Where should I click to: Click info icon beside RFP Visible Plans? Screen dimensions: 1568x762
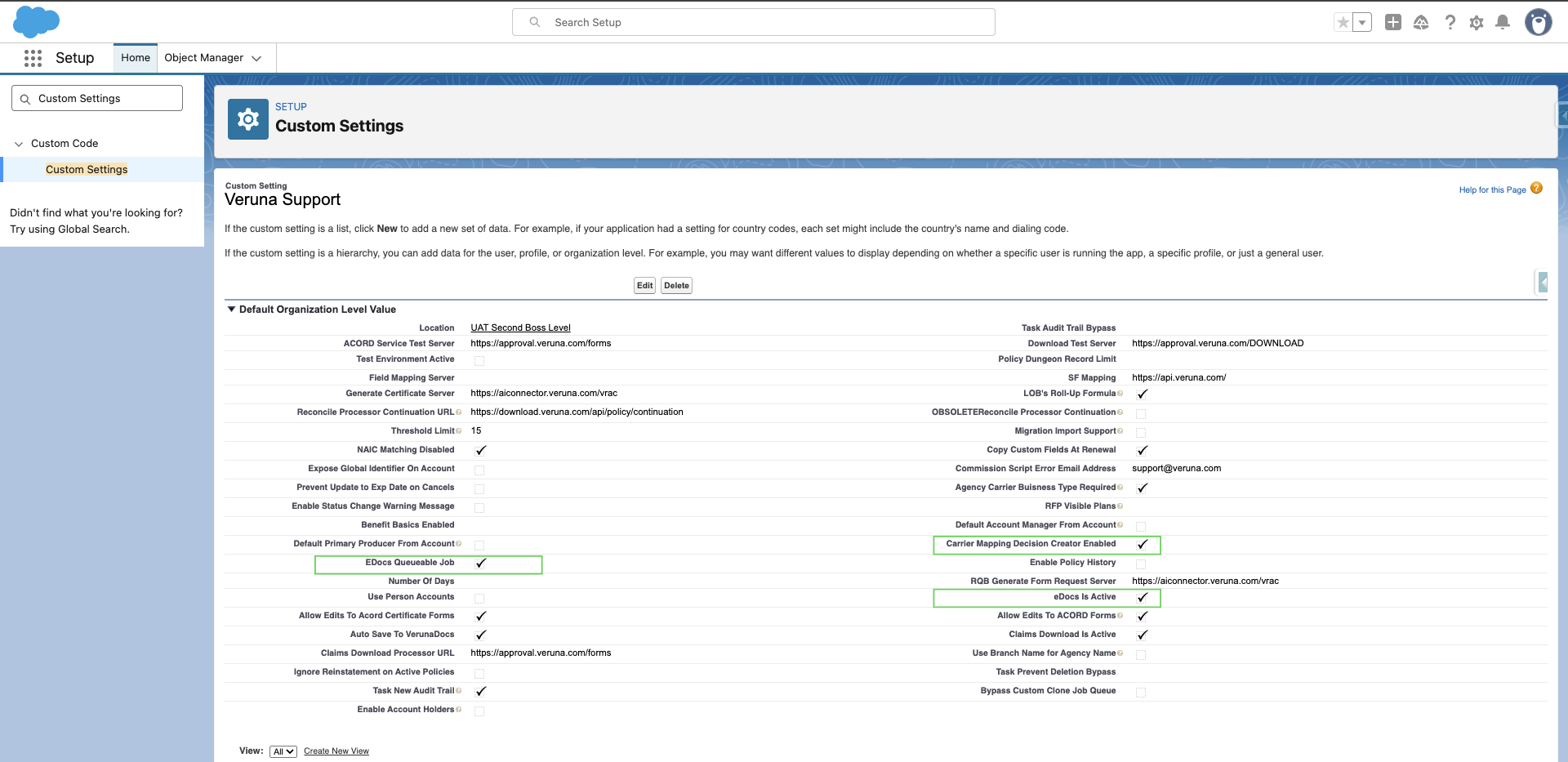[x=1120, y=506]
